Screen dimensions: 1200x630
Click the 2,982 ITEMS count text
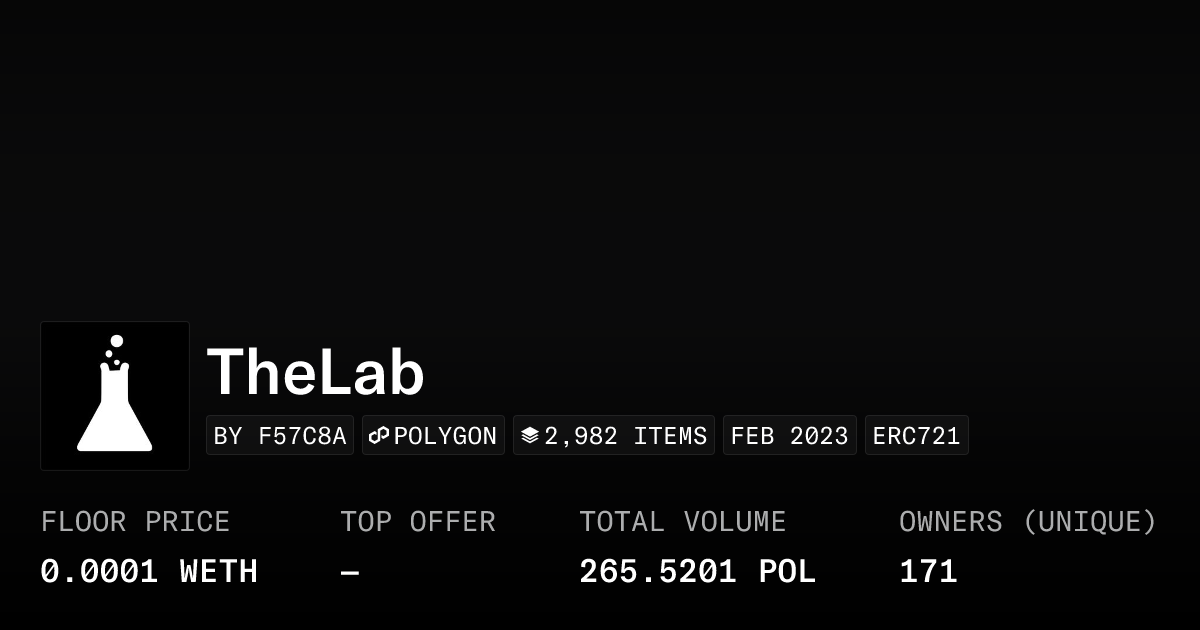(x=626, y=436)
